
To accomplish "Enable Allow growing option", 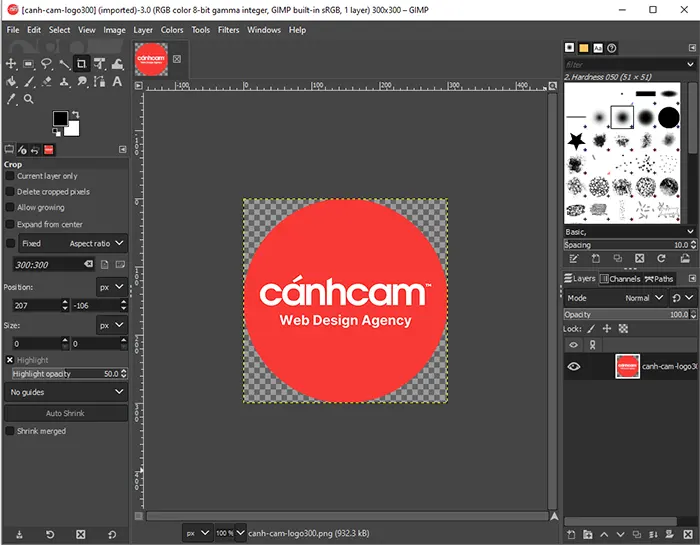I will coord(10,208).
